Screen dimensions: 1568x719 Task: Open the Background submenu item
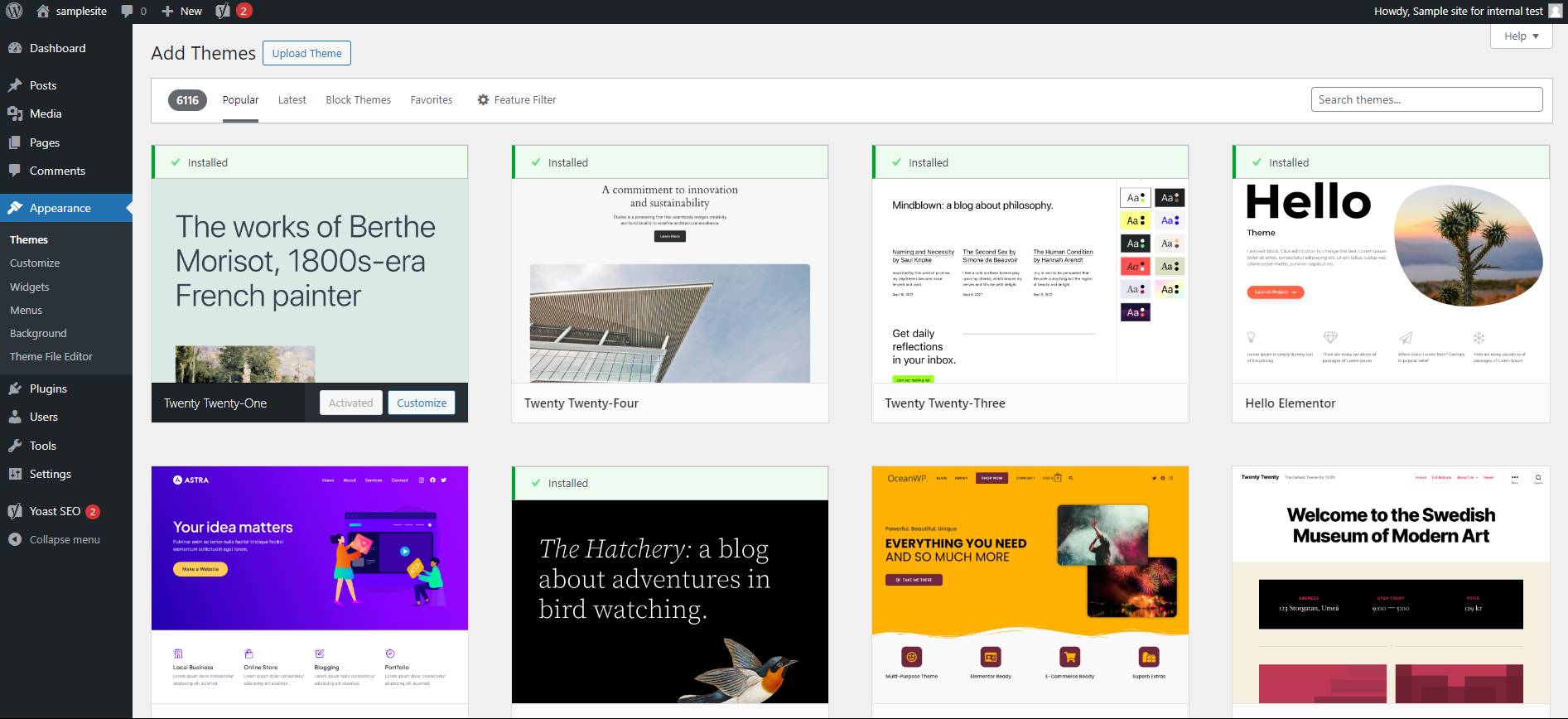pos(38,333)
